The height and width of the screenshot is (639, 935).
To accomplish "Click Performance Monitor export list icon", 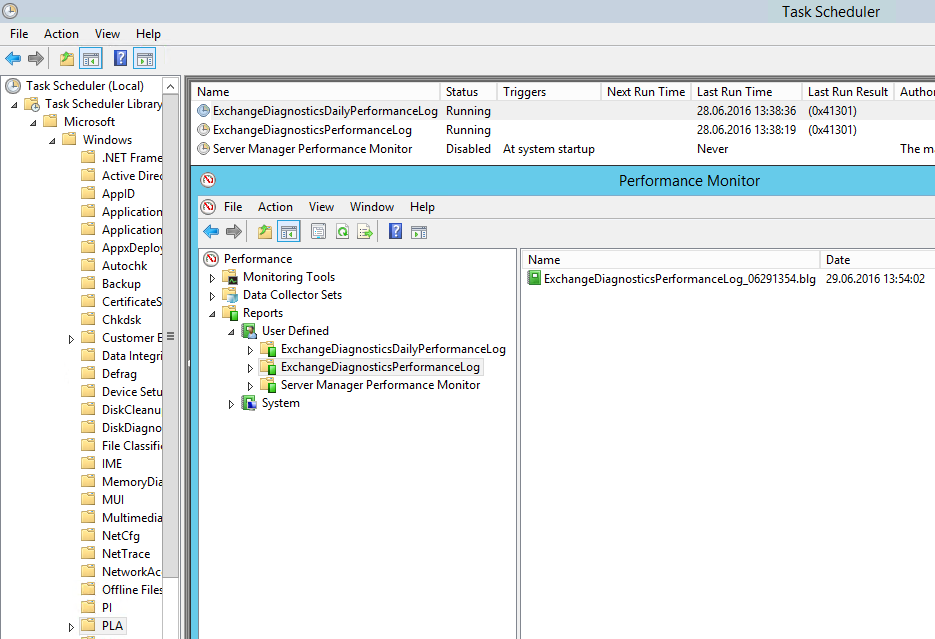I will [364, 231].
